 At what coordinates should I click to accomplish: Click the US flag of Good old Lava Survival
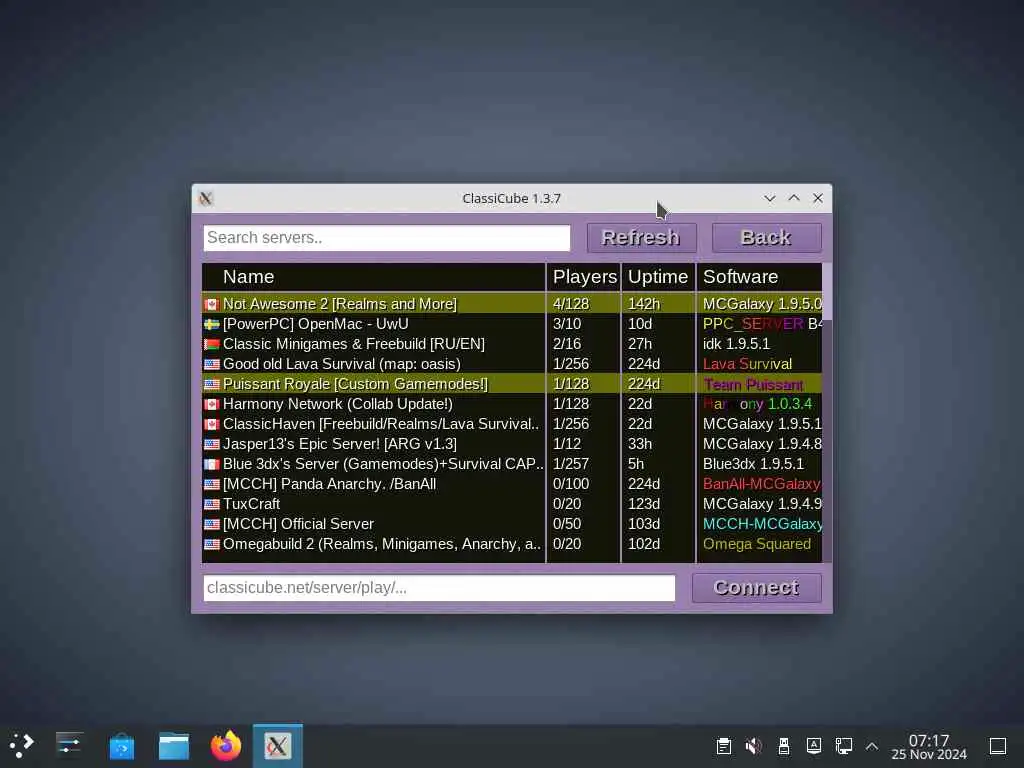[212, 364]
